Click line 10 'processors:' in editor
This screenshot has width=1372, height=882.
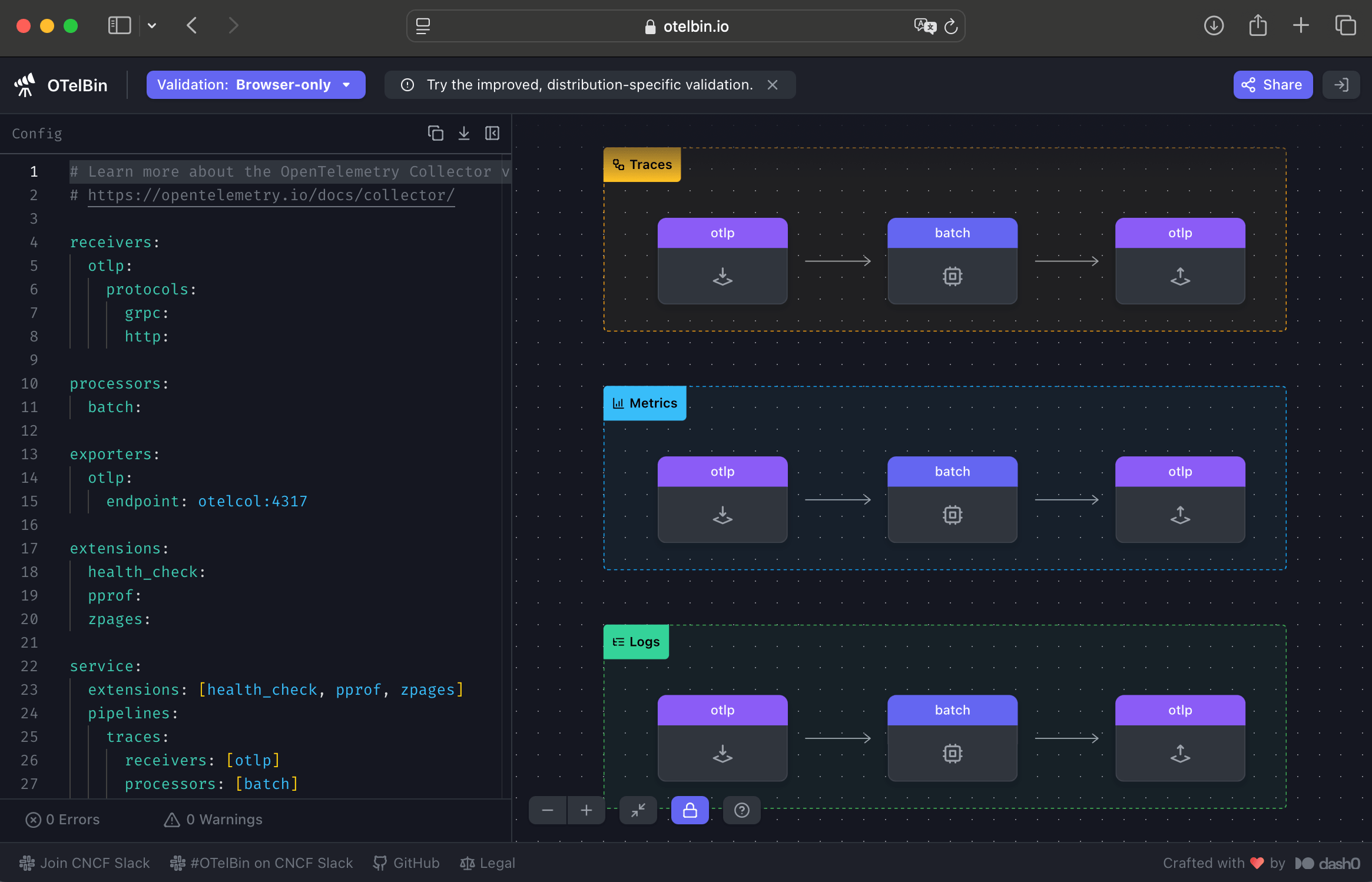120,383
